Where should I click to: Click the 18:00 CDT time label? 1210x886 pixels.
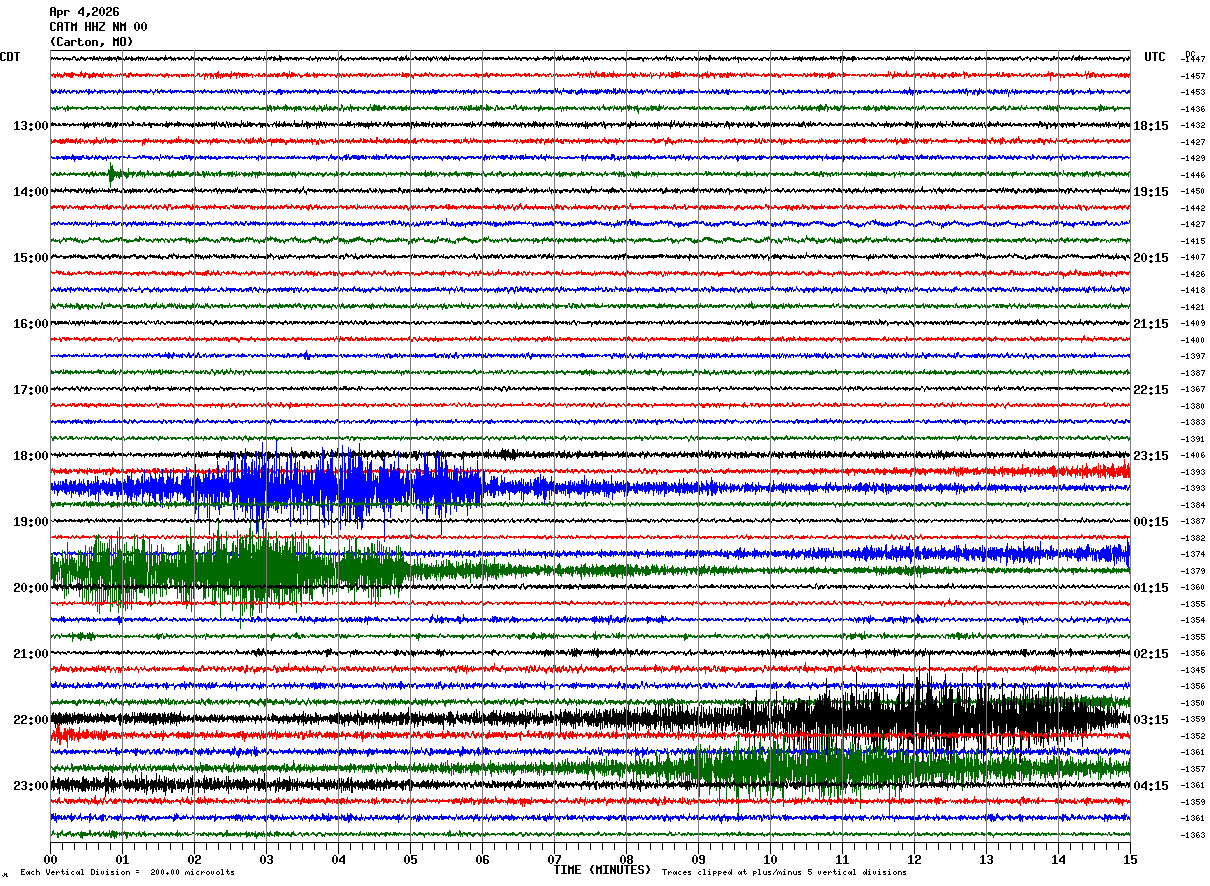[30, 456]
